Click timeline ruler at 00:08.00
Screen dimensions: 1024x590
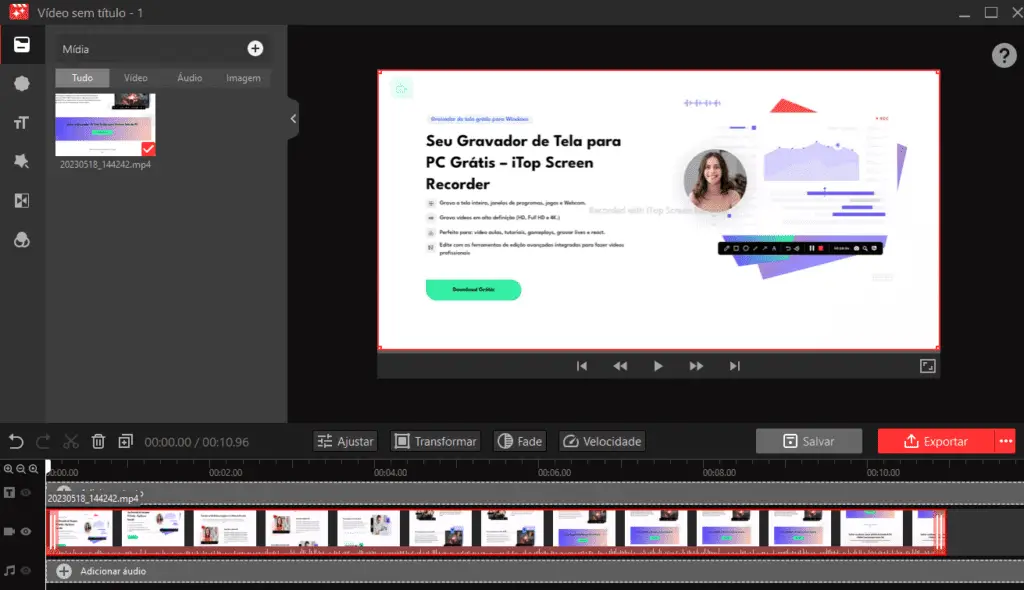[719, 472]
